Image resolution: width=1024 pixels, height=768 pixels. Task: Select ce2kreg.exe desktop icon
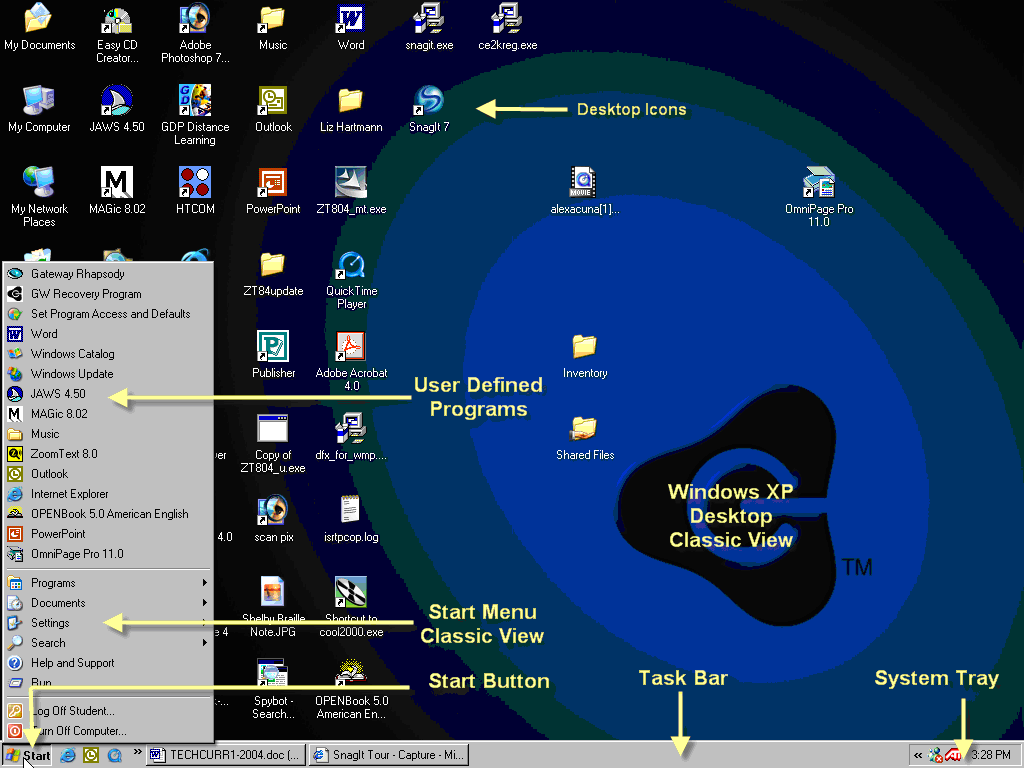pos(507,27)
